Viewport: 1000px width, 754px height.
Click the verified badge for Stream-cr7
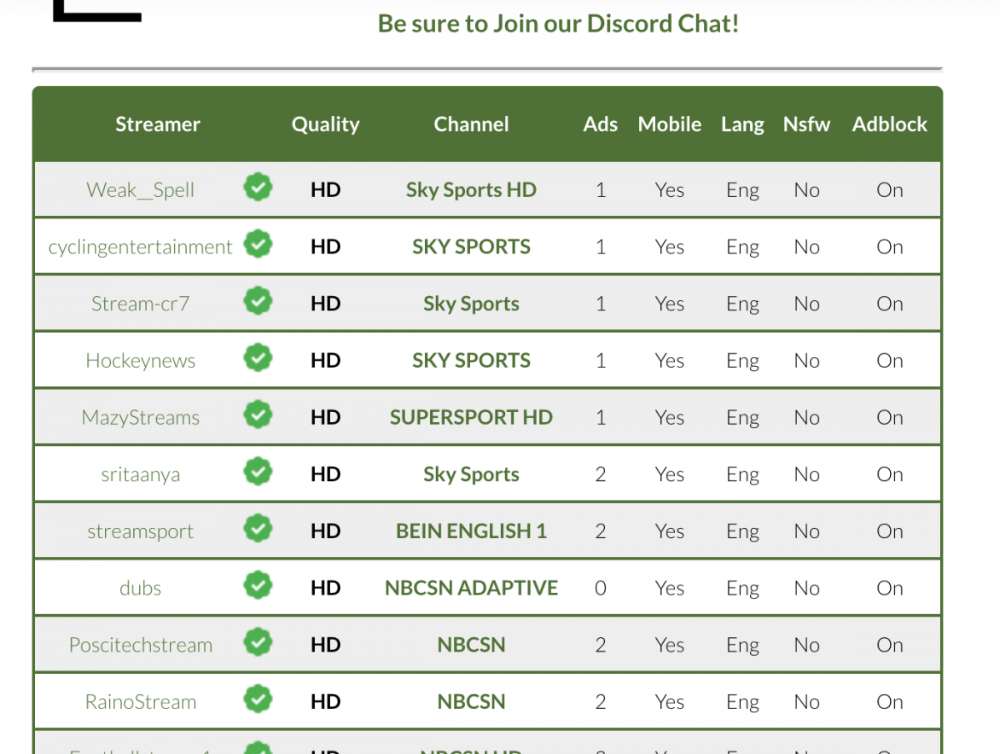[x=258, y=301]
